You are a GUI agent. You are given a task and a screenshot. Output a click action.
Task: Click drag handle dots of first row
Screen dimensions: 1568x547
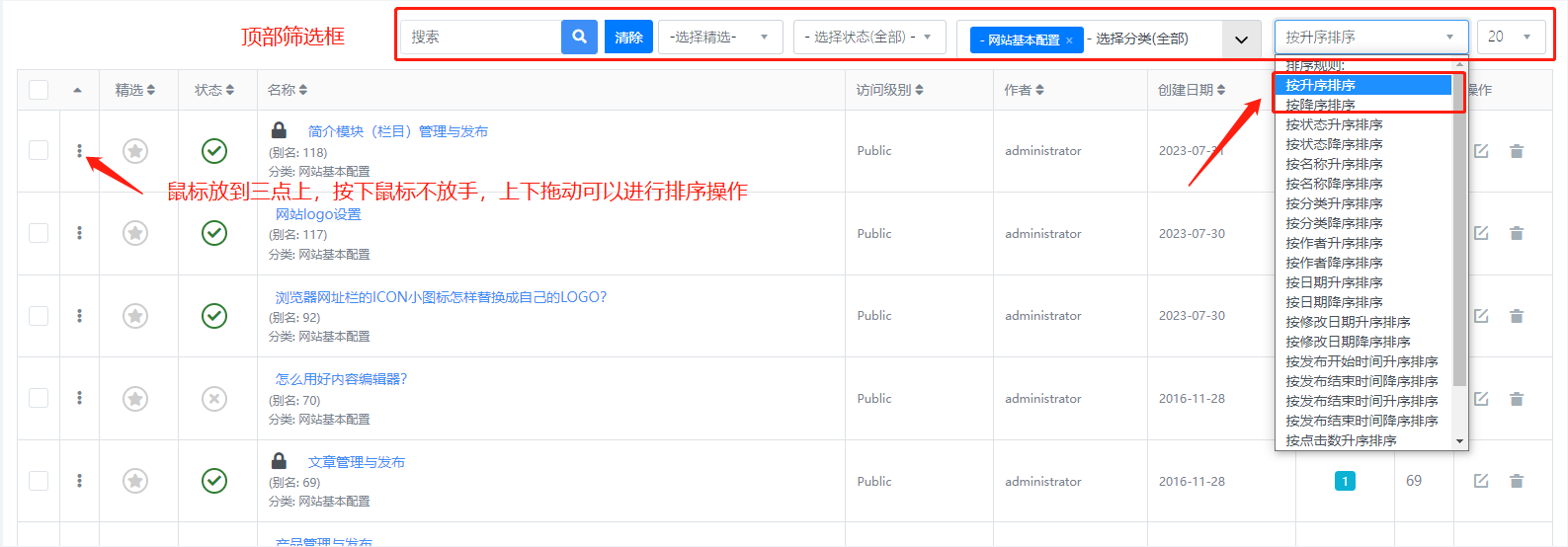point(80,151)
